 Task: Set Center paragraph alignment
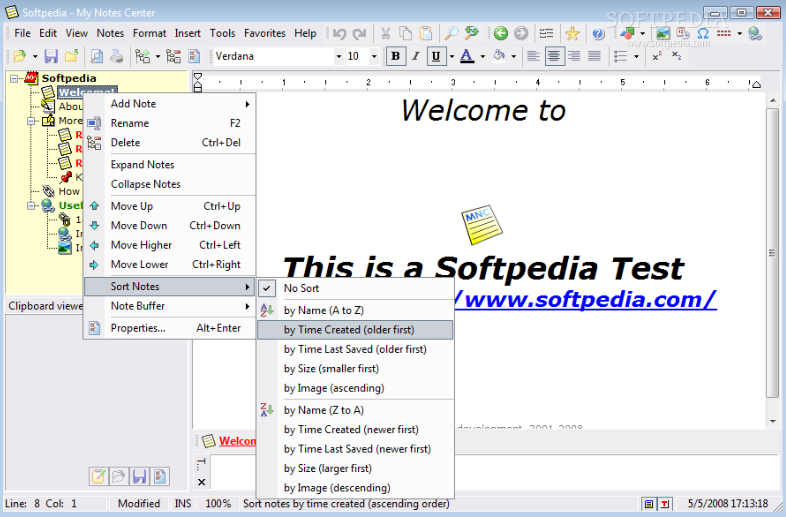tap(553, 56)
